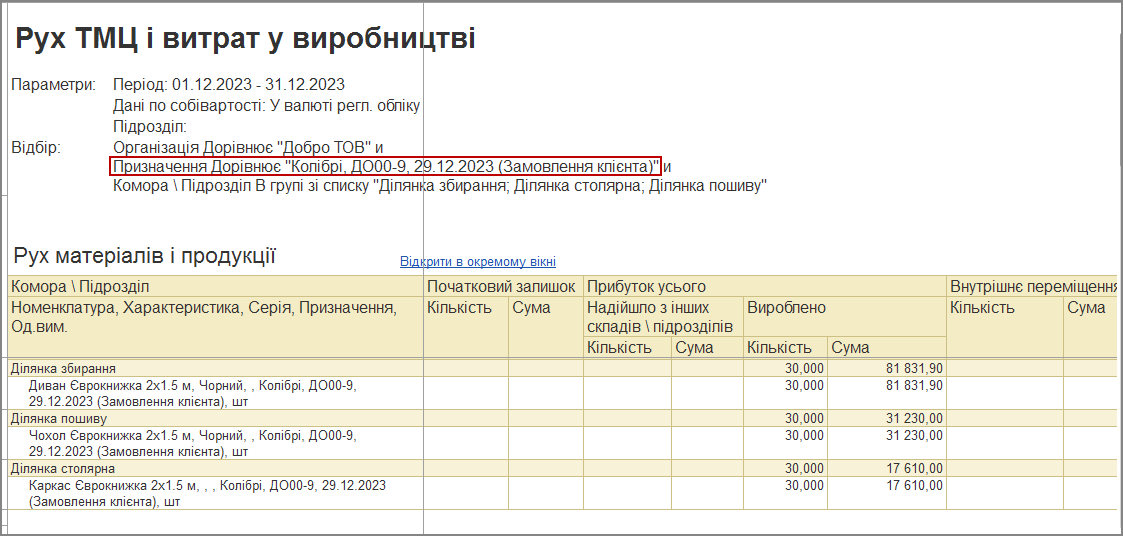Click the period line 01.12.2023 - 31.12.2023
Viewport: 1123px width, 536px height.
pos(229,85)
